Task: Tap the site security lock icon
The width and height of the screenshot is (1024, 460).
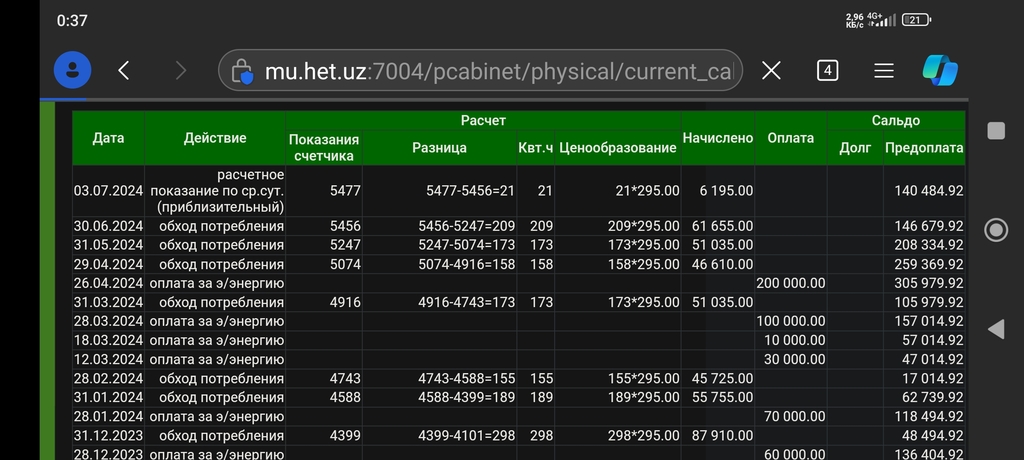Action: 242,71
